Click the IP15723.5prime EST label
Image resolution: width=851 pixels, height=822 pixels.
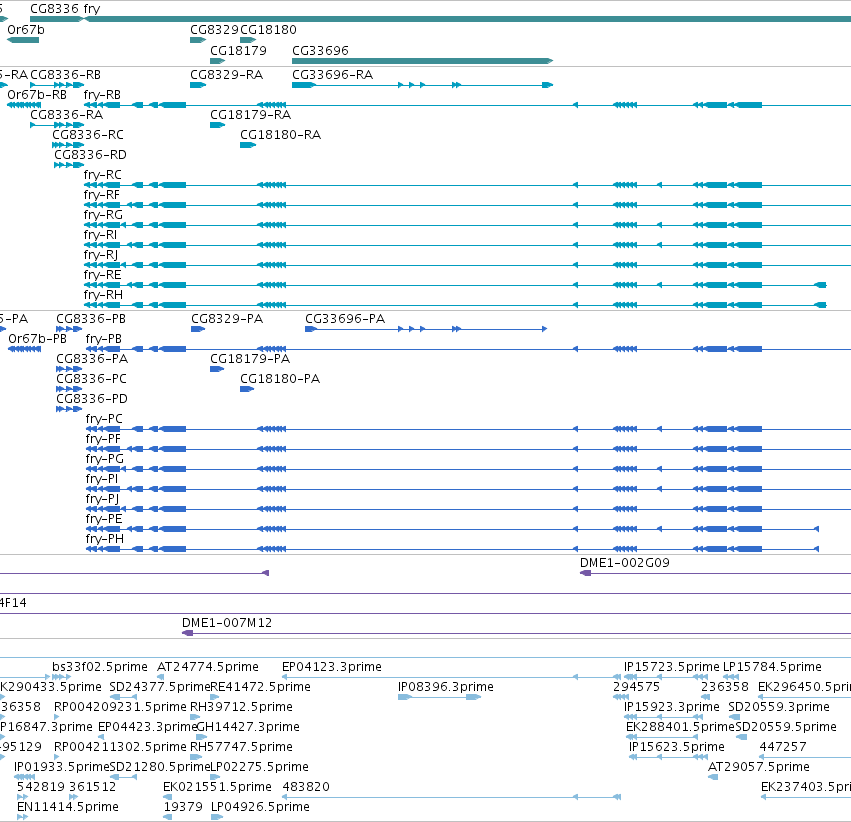pyautogui.click(x=672, y=667)
